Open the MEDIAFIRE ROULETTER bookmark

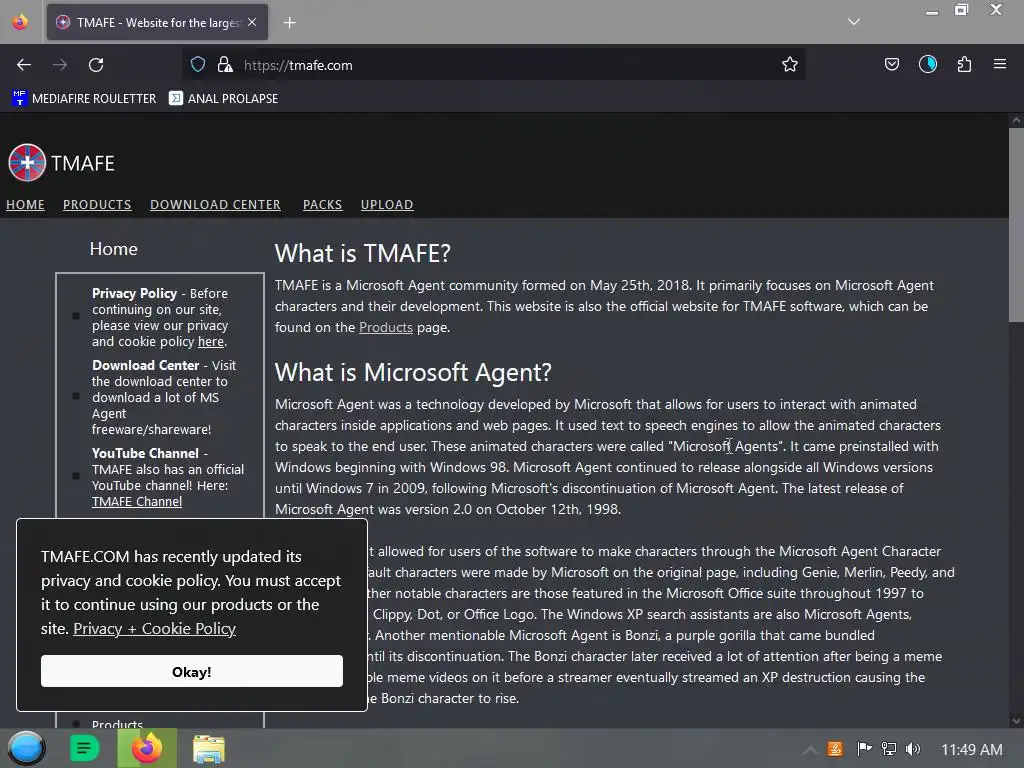click(x=84, y=99)
